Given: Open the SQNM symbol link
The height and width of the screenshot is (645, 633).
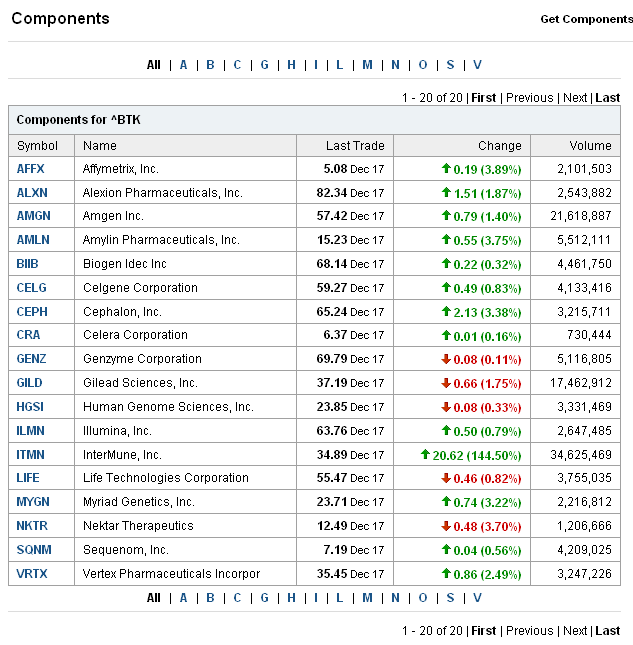Looking at the screenshot, I should [x=34, y=550].
